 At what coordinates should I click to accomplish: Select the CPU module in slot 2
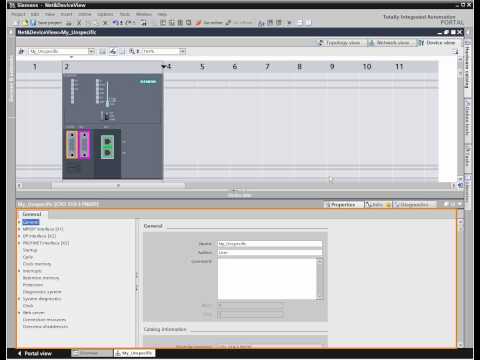(x=113, y=126)
